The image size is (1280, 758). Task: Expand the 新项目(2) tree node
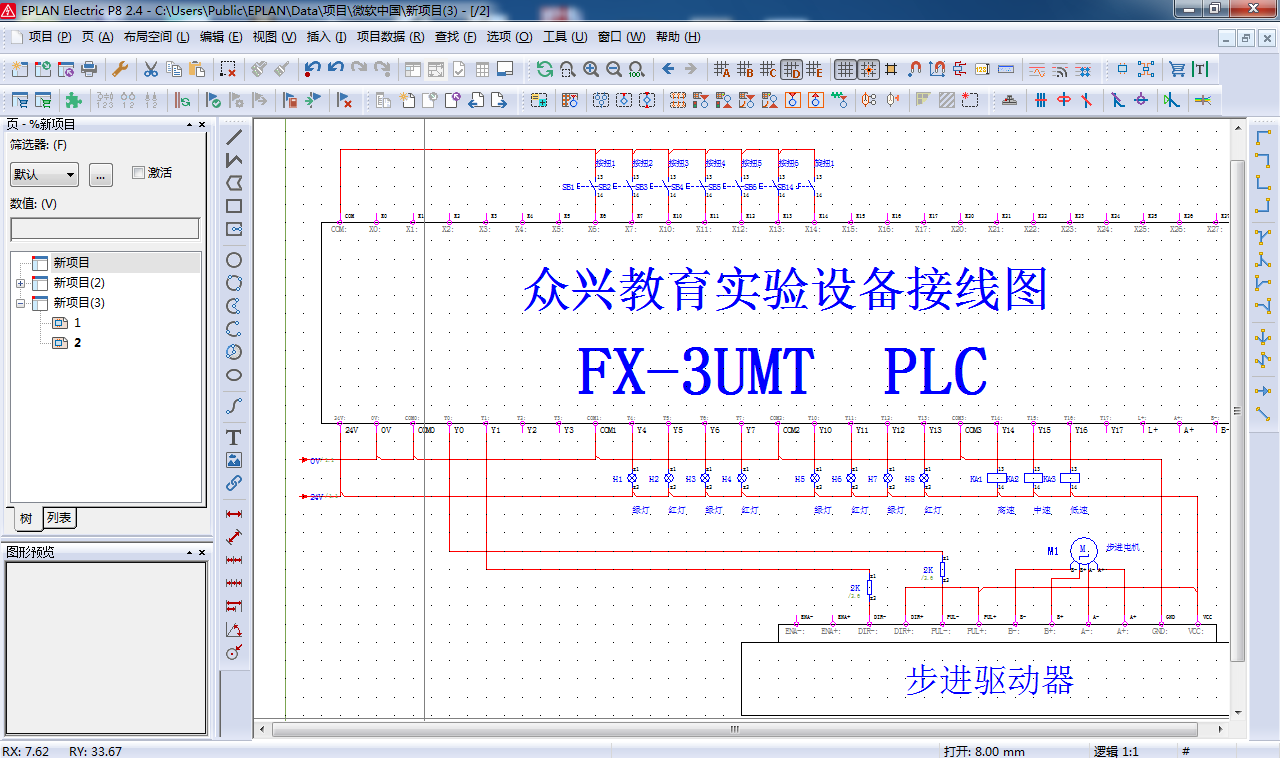click(21, 283)
